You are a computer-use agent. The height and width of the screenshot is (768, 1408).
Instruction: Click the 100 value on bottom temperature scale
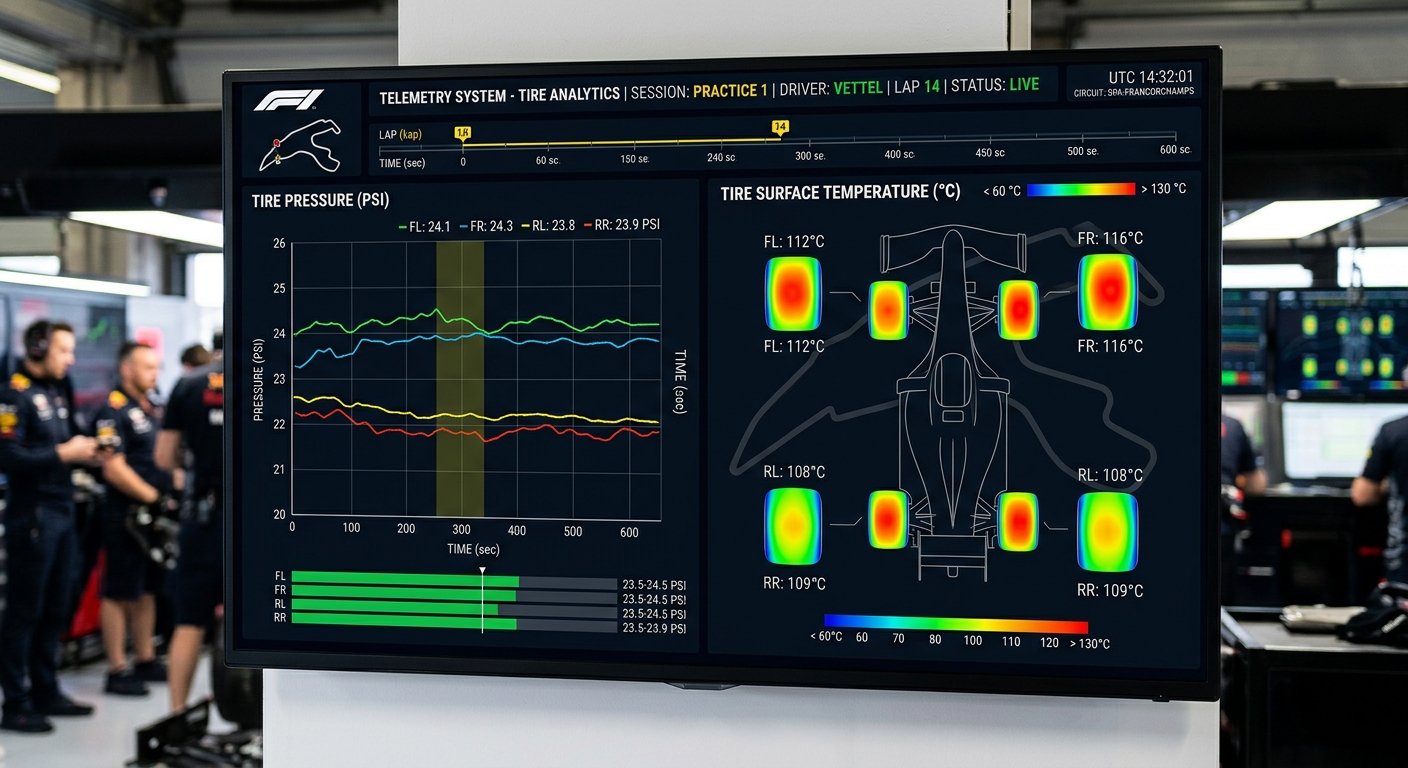[973, 640]
